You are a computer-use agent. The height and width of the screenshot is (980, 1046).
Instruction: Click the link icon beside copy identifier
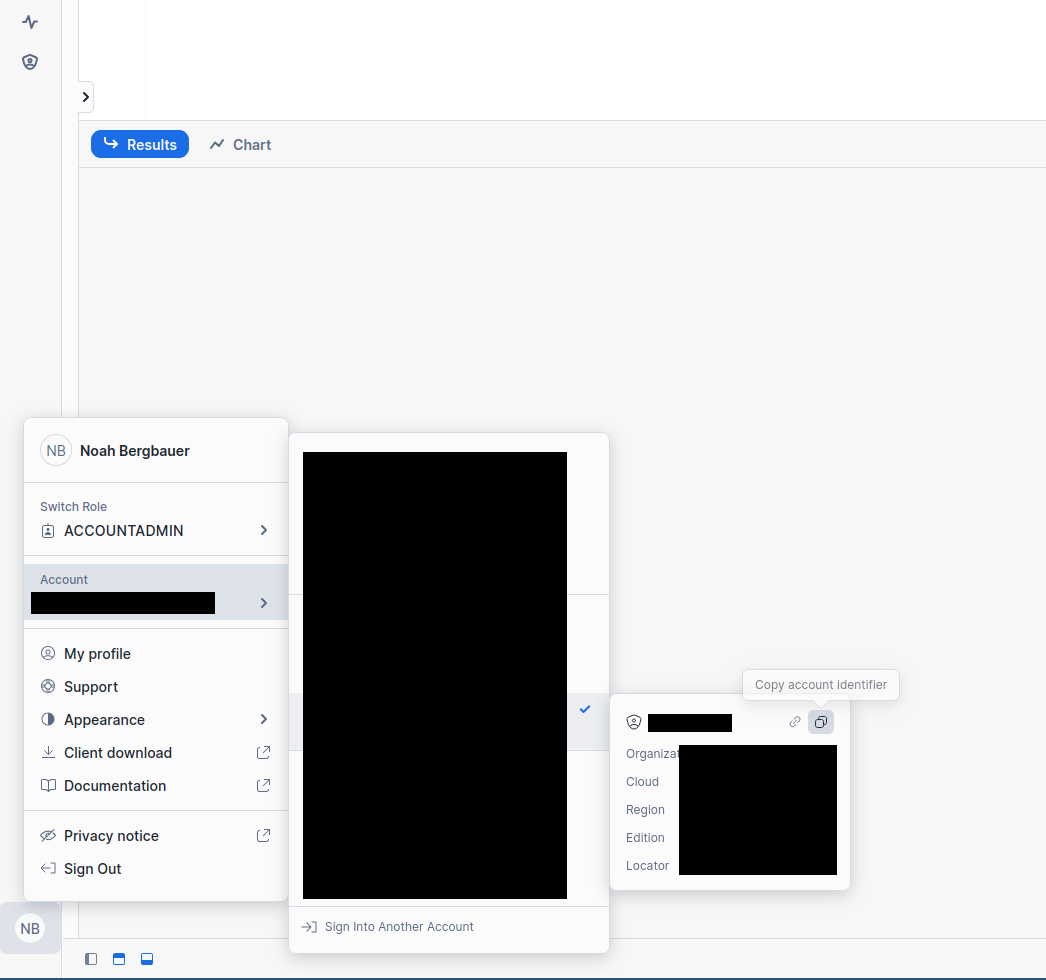point(795,722)
